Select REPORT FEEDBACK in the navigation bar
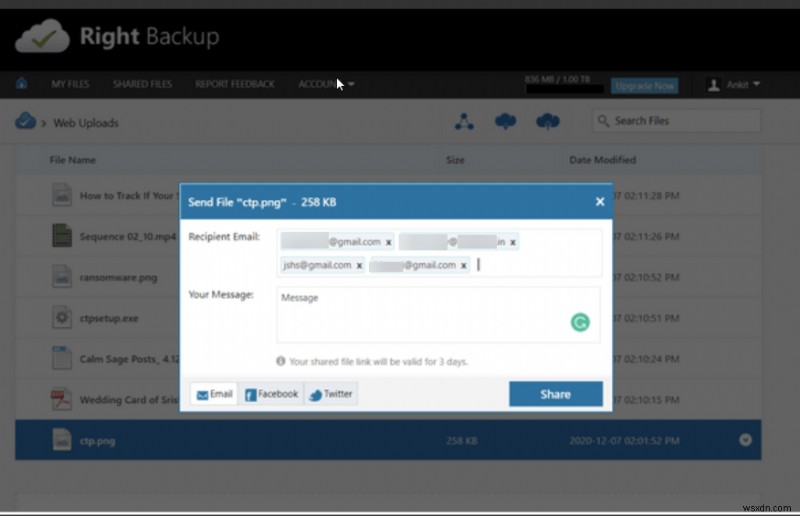Image resolution: width=800 pixels, height=516 pixels. [x=235, y=84]
